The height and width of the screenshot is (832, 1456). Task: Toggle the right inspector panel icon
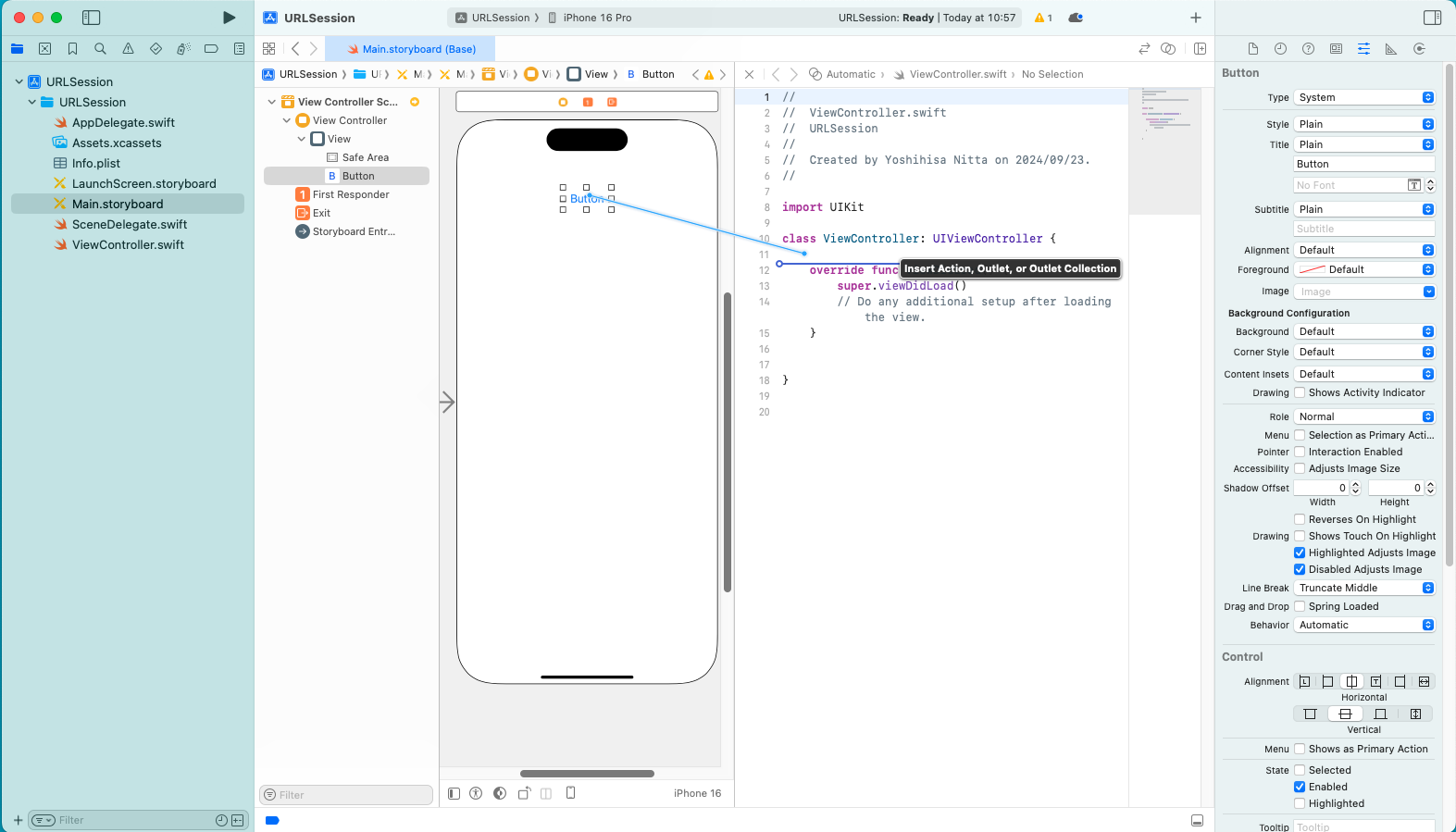pyautogui.click(x=1432, y=18)
